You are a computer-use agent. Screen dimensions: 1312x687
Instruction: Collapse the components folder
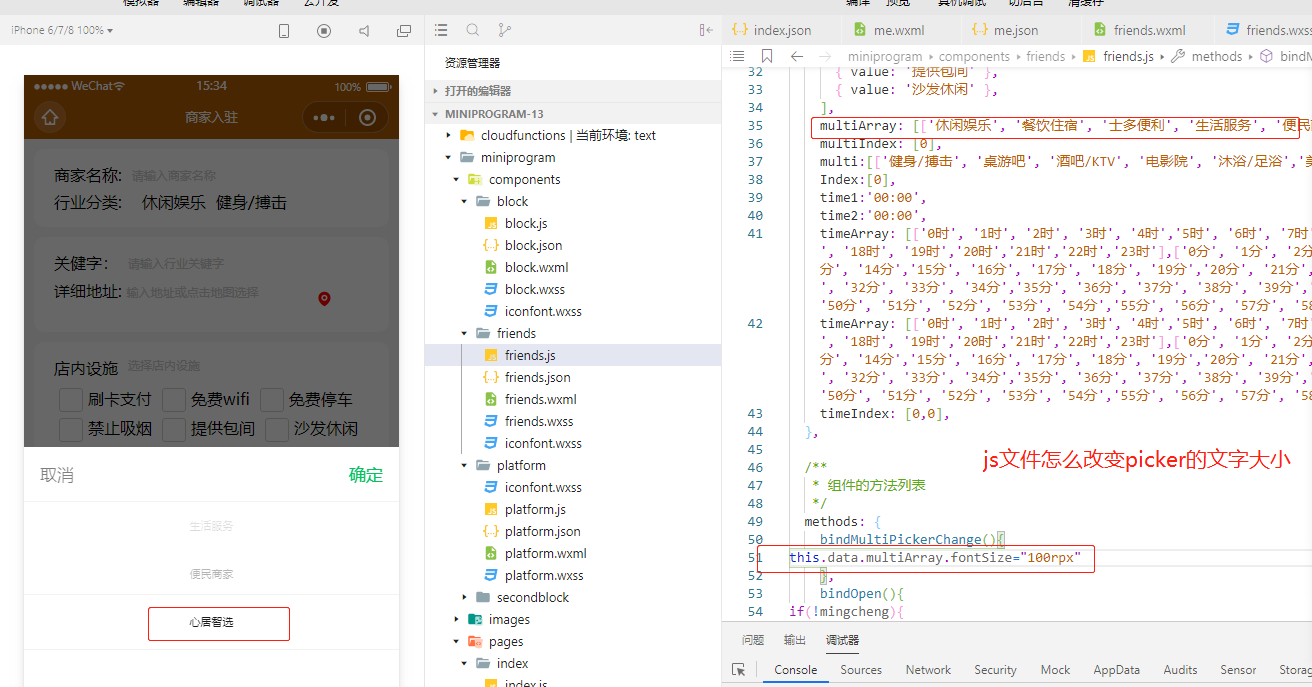[x=457, y=179]
